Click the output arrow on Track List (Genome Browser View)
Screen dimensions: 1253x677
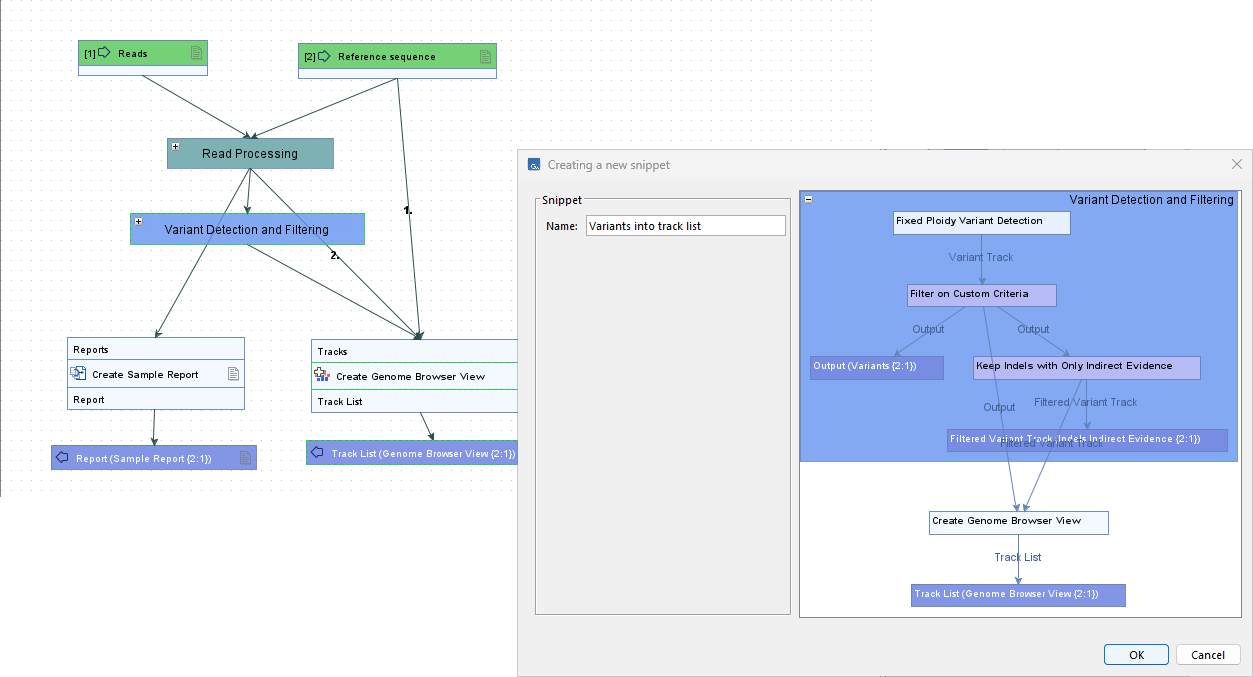(x=317, y=452)
